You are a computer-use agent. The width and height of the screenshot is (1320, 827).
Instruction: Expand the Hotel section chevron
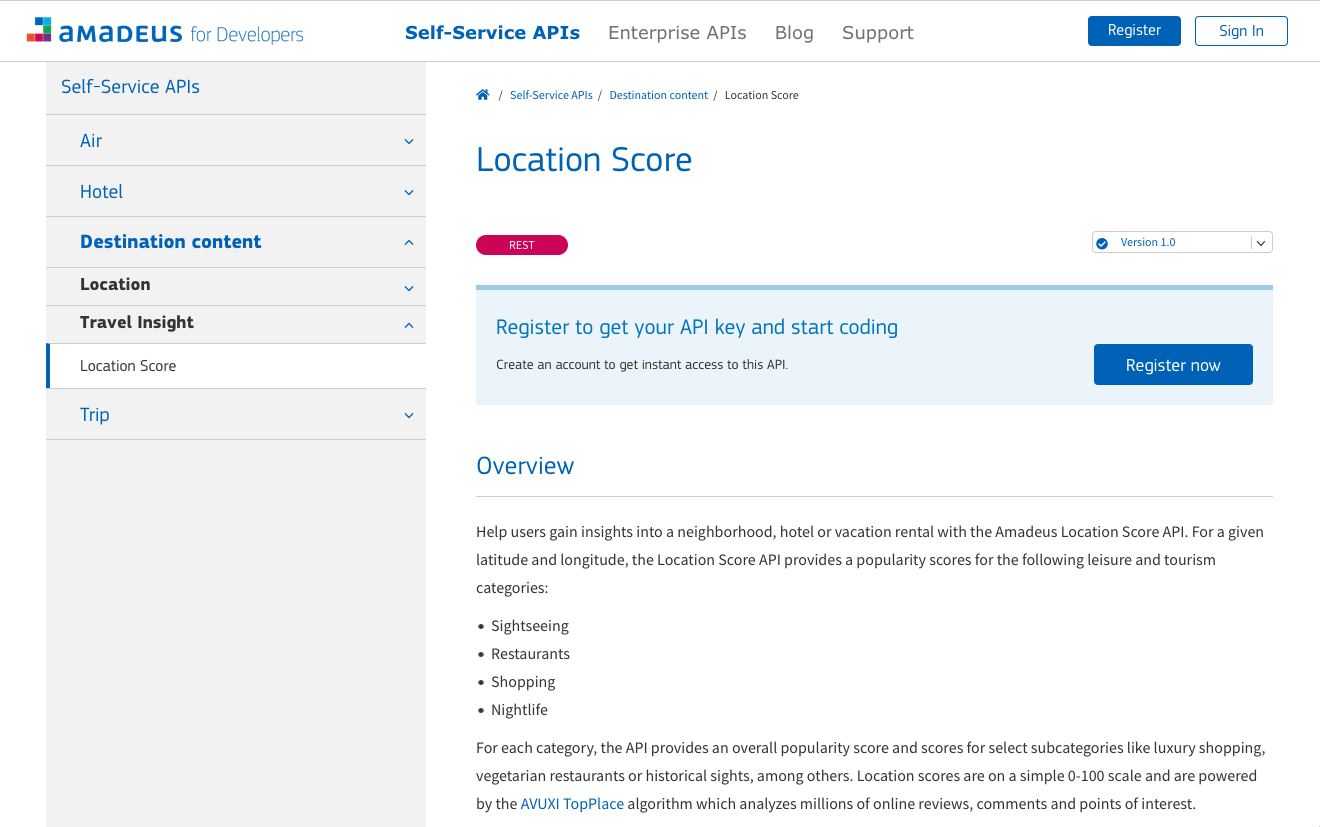409,192
